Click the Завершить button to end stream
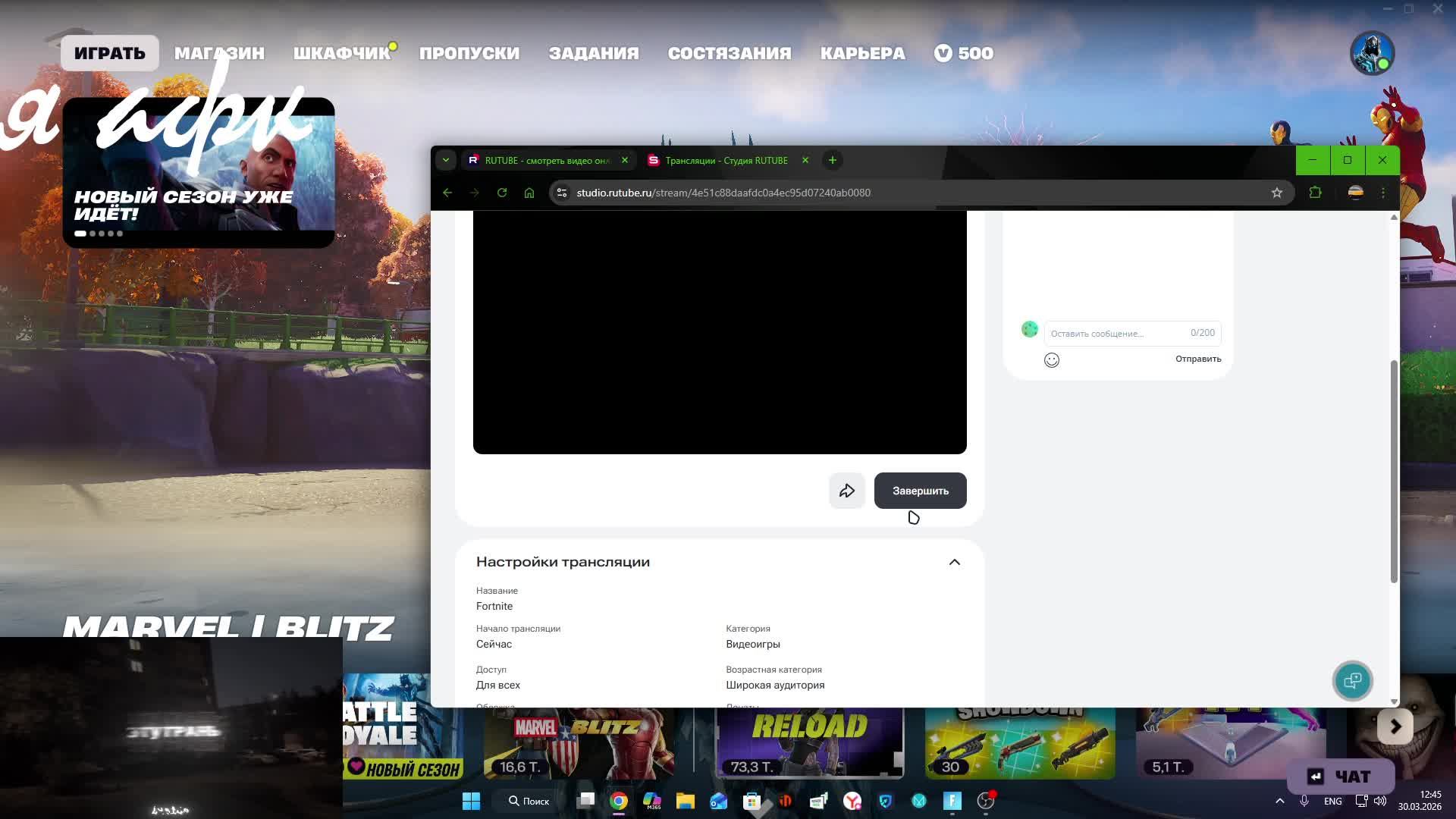Image resolution: width=1456 pixels, height=819 pixels. (920, 491)
